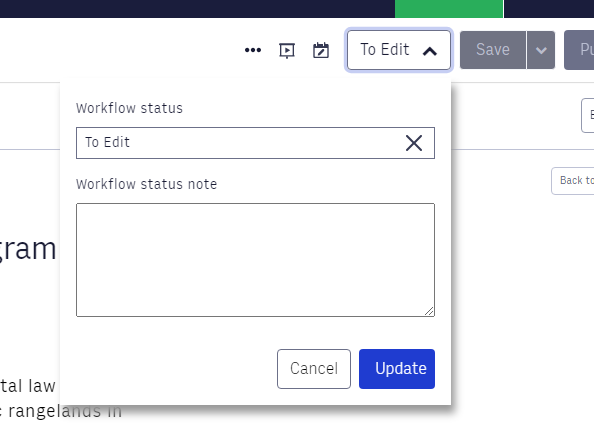This screenshot has height=441, width=594.
Task: Clear the To Edit workflow status
Action: click(414, 143)
